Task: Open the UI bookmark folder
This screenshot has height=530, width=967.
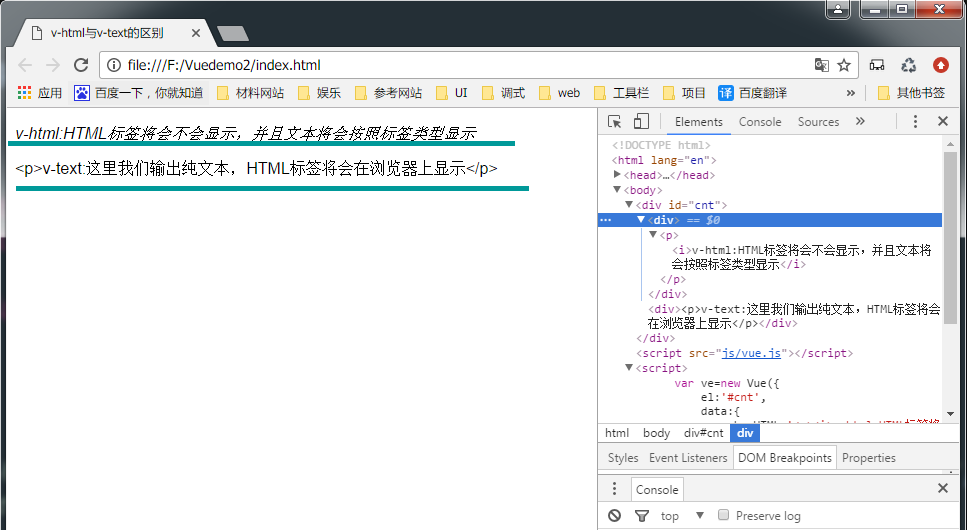Action: [x=452, y=93]
